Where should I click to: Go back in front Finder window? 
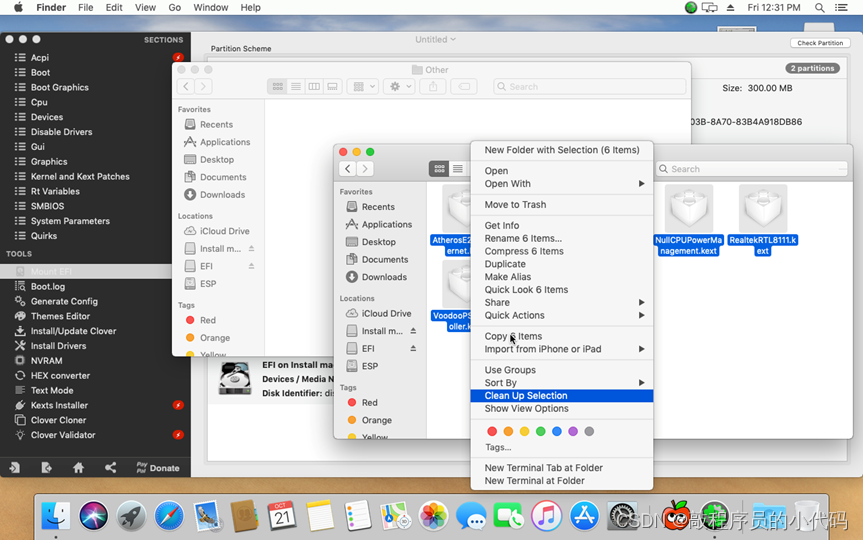pos(347,169)
